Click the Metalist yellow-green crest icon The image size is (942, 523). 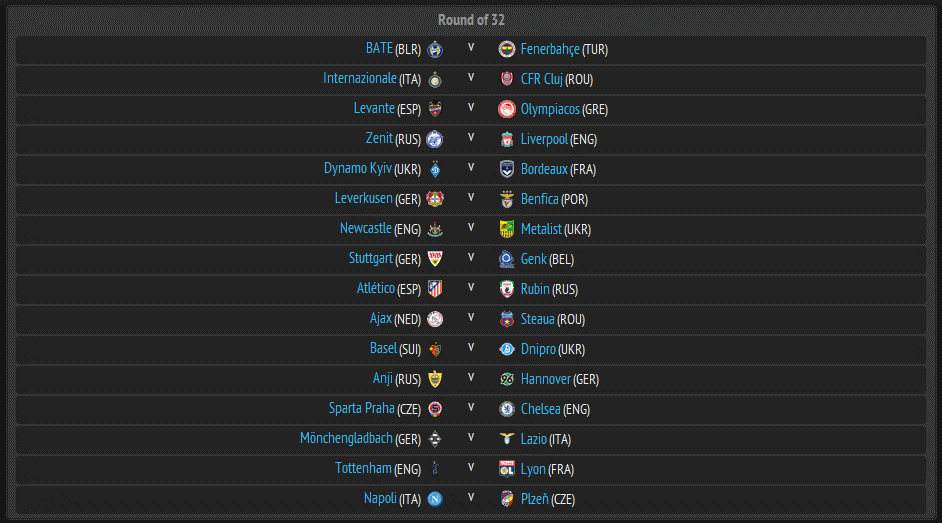coord(507,229)
